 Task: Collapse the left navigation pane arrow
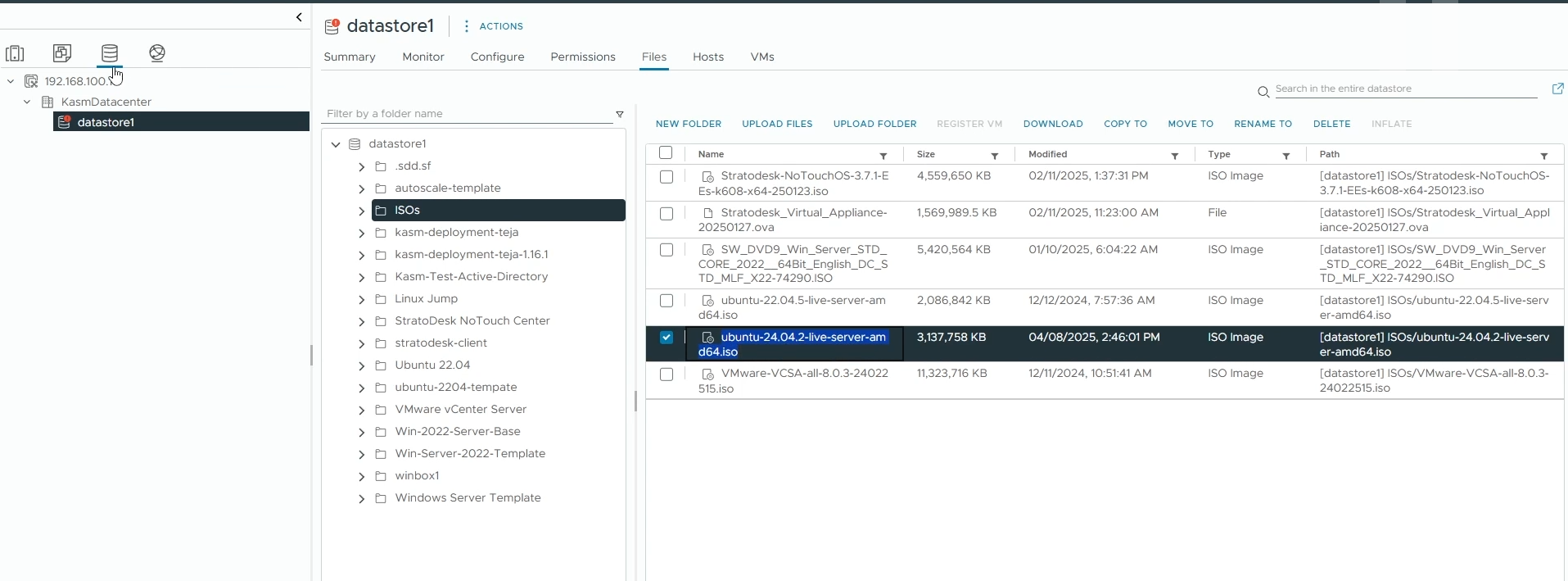[x=299, y=17]
